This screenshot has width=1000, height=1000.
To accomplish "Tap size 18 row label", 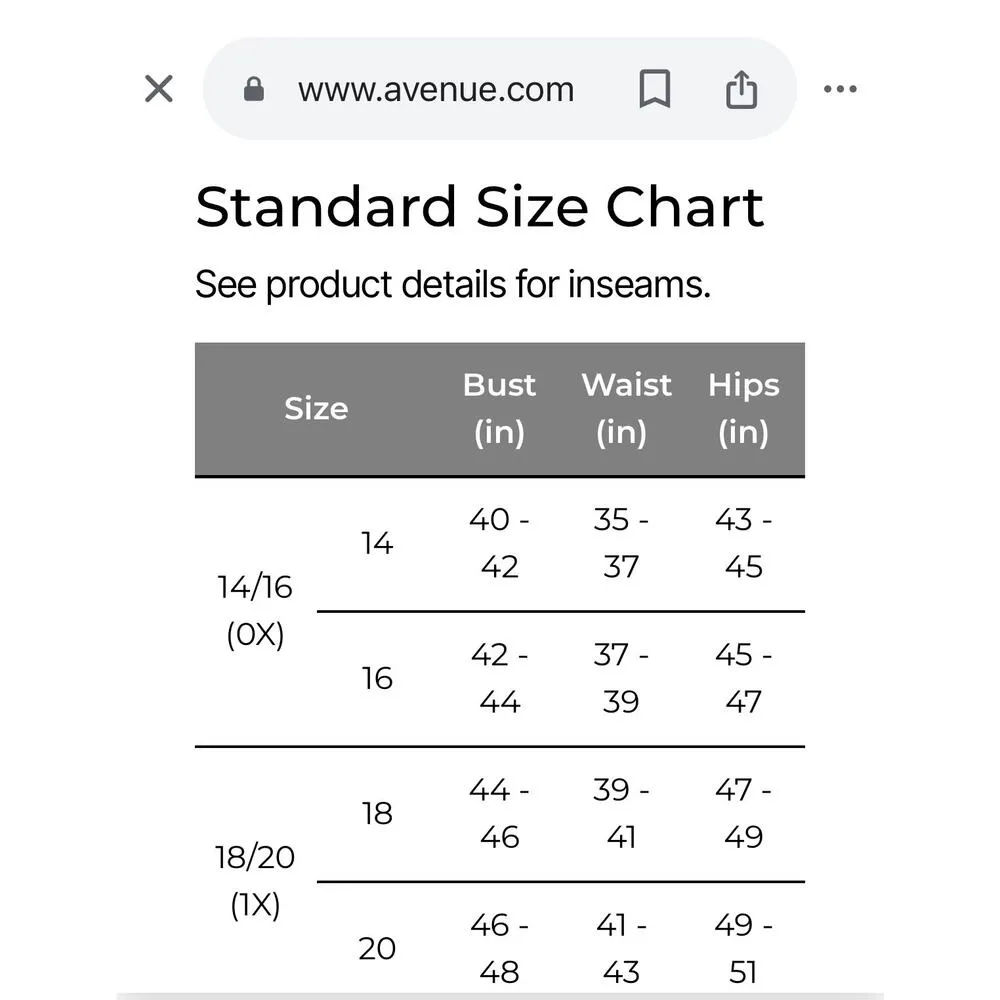I will (x=377, y=814).
